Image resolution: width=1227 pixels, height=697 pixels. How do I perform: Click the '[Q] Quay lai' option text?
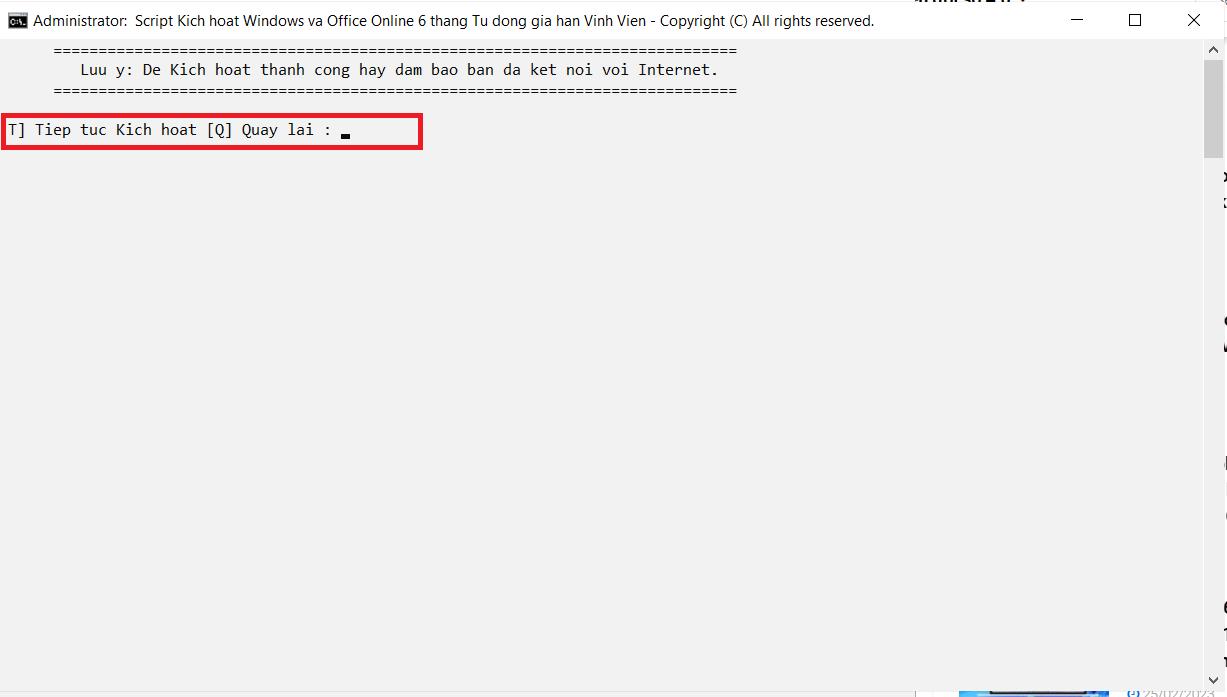(x=260, y=130)
